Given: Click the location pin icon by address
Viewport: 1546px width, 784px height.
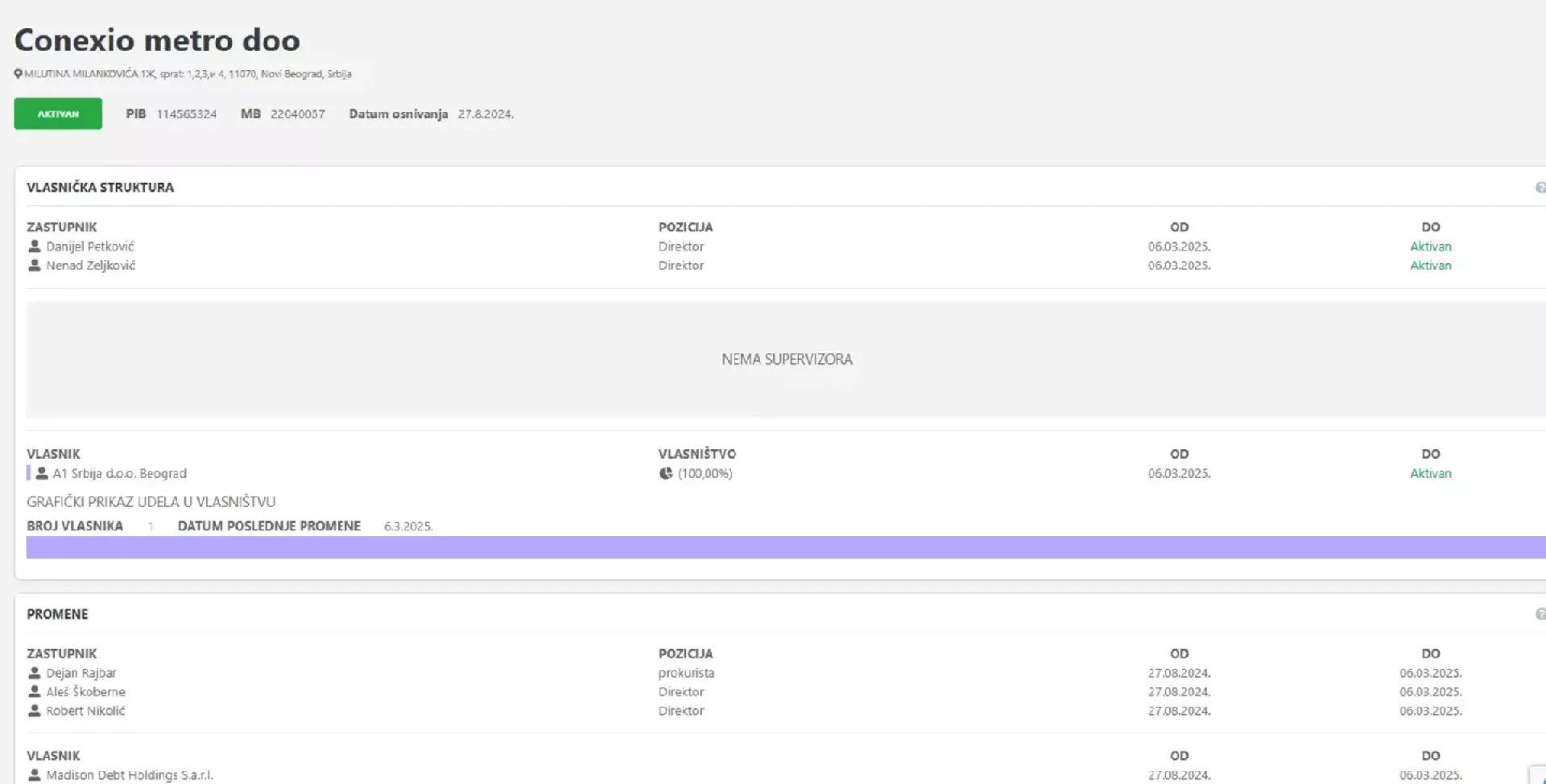Looking at the screenshot, I should (18, 74).
